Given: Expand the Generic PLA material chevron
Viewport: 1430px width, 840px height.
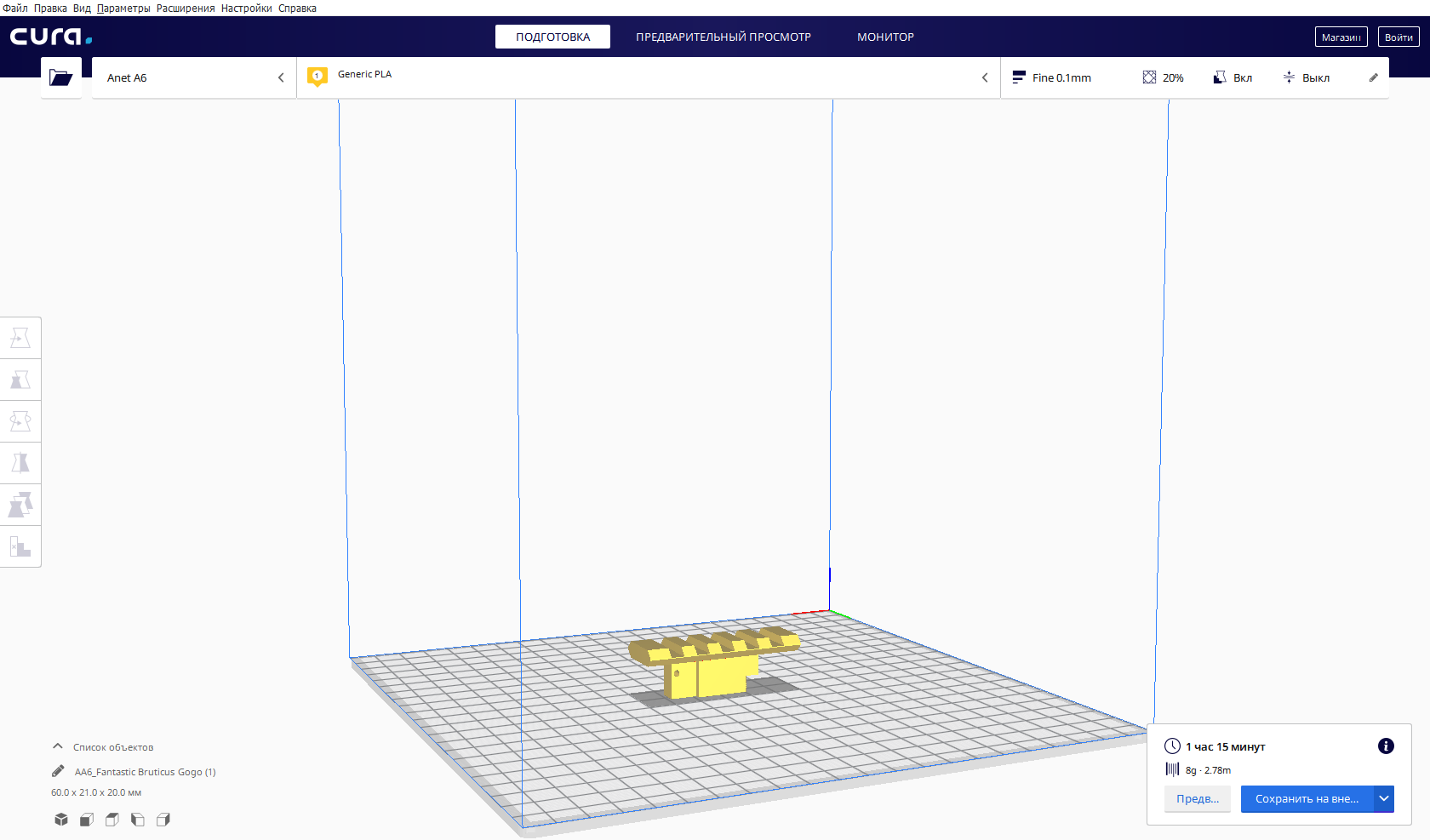Looking at the screenshot, I should pos(985,77).
